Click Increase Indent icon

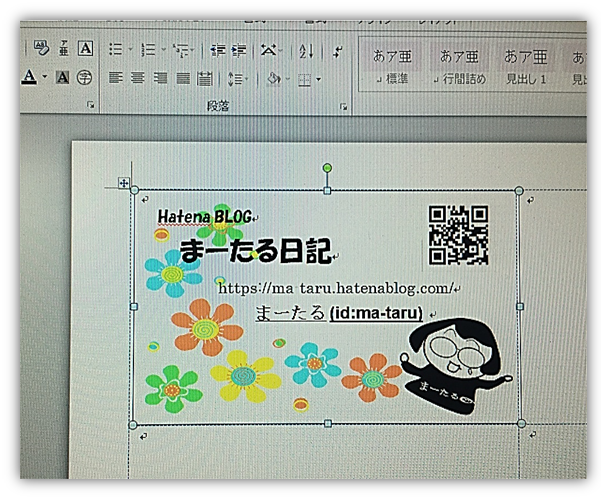[239, 50]
